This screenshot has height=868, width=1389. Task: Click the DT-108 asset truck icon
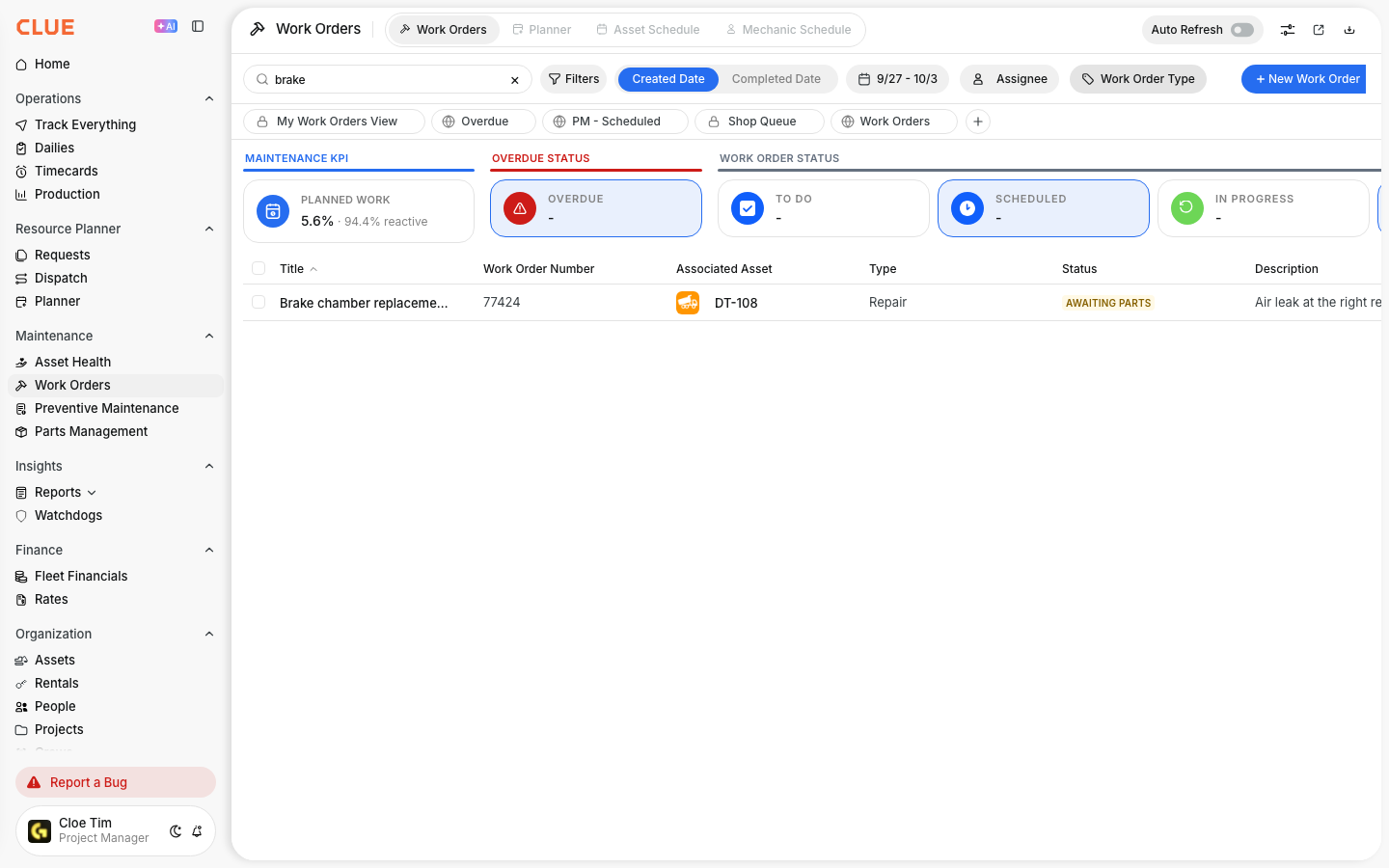pos(688,303)
